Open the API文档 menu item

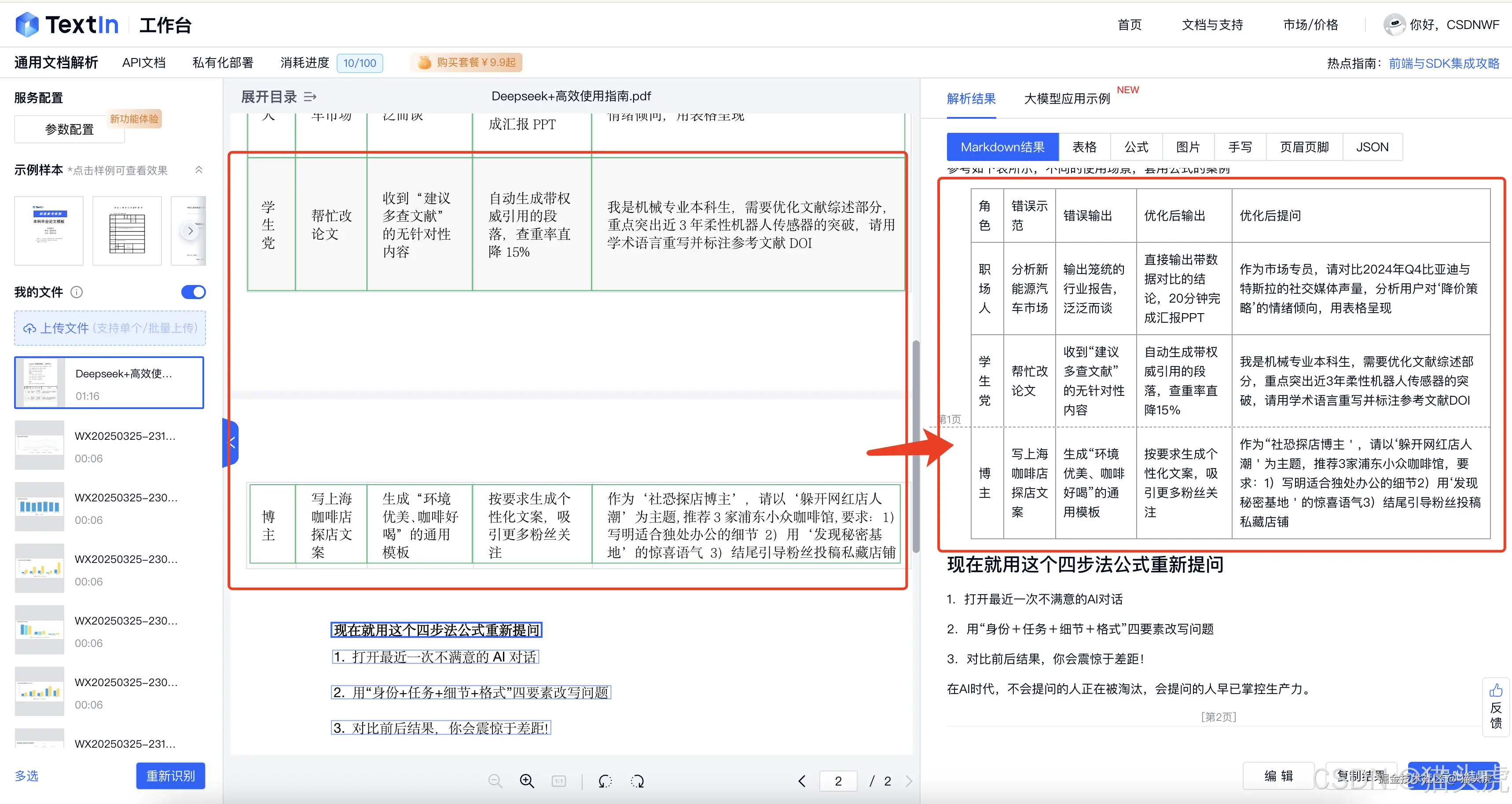[x=143, y=62]
